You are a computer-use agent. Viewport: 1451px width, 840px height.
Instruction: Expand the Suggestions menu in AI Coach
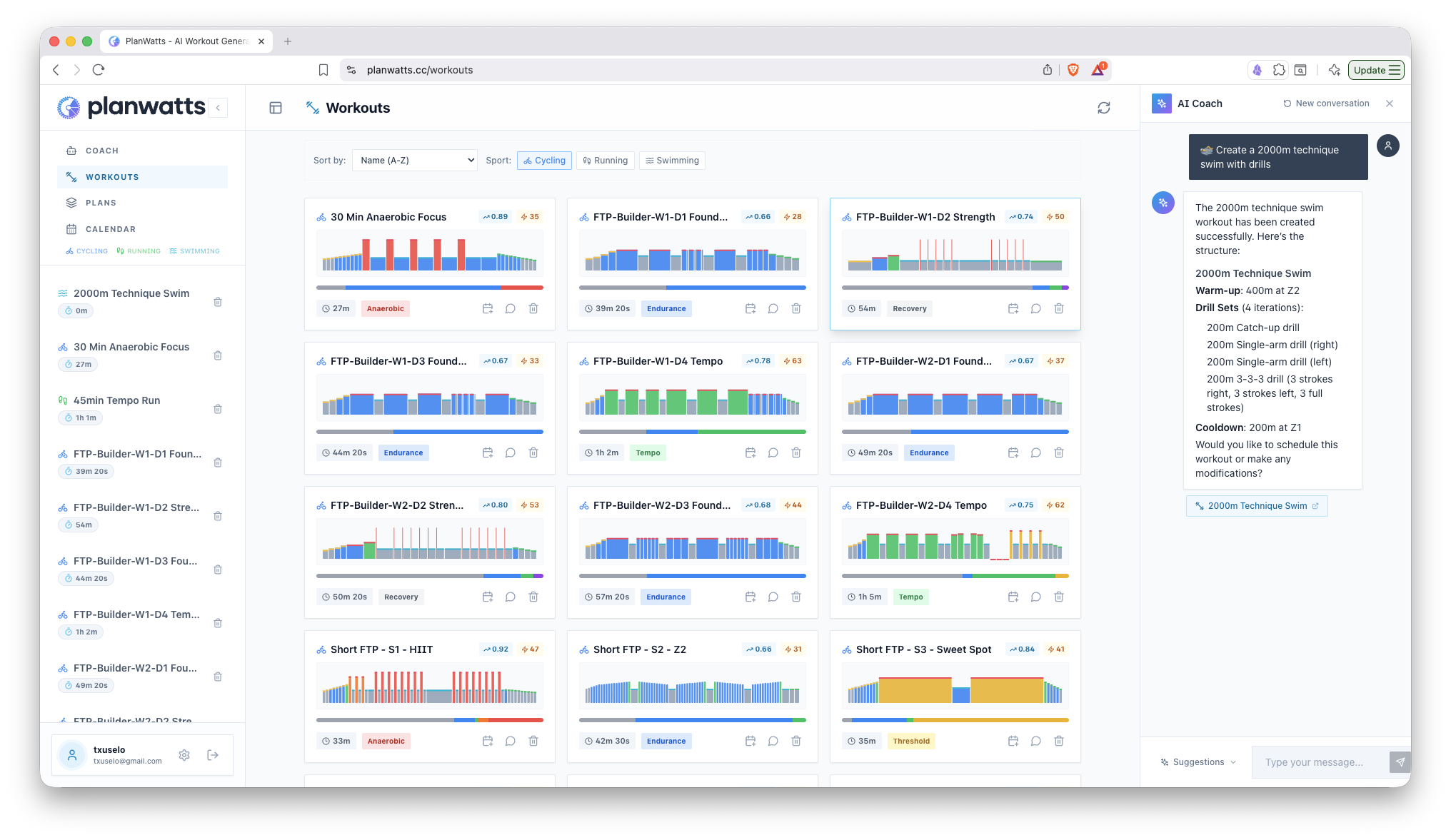(x=1198, y=762)
